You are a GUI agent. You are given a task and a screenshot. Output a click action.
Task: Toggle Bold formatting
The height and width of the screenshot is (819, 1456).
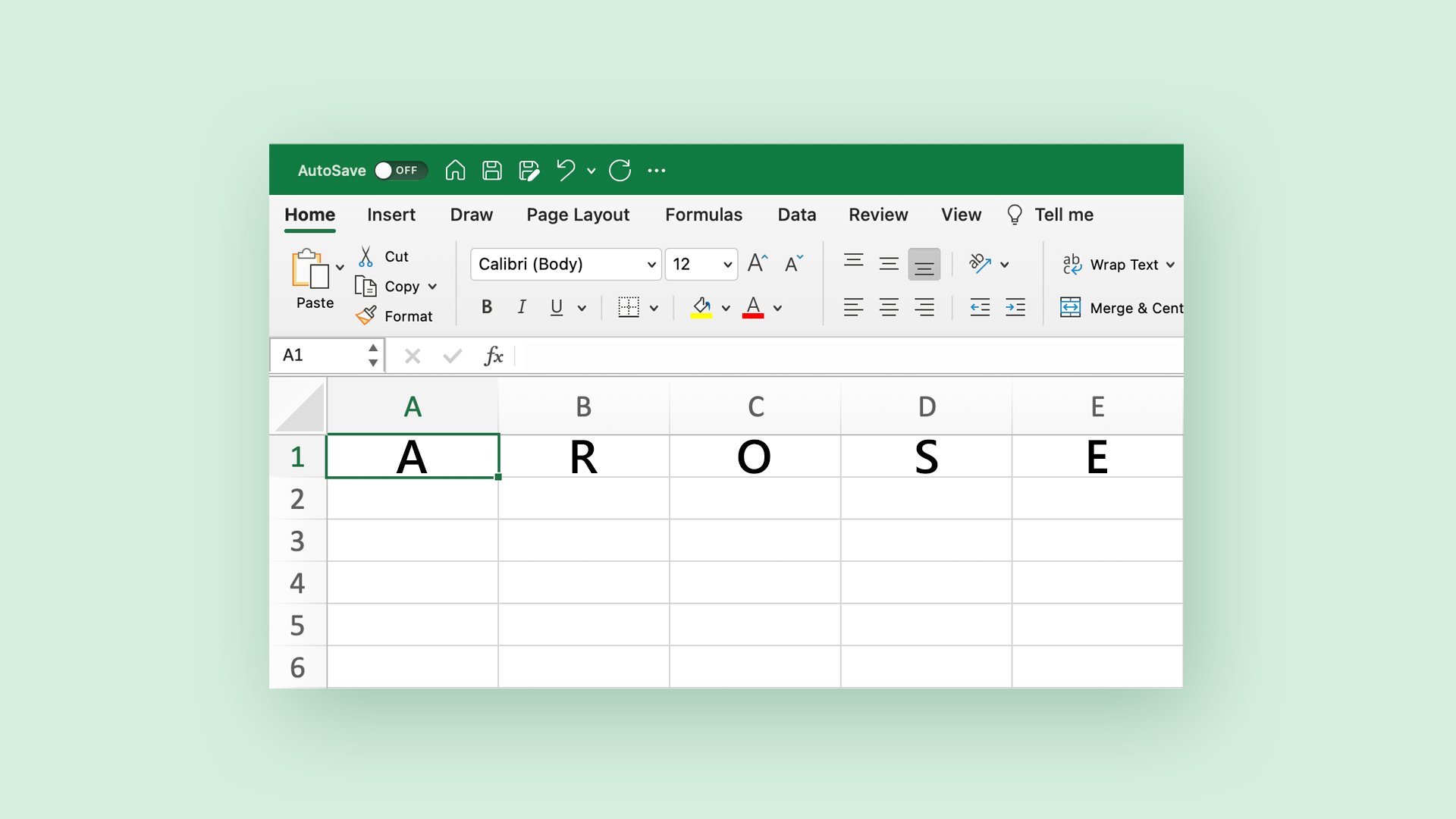(x=487, y=307)
